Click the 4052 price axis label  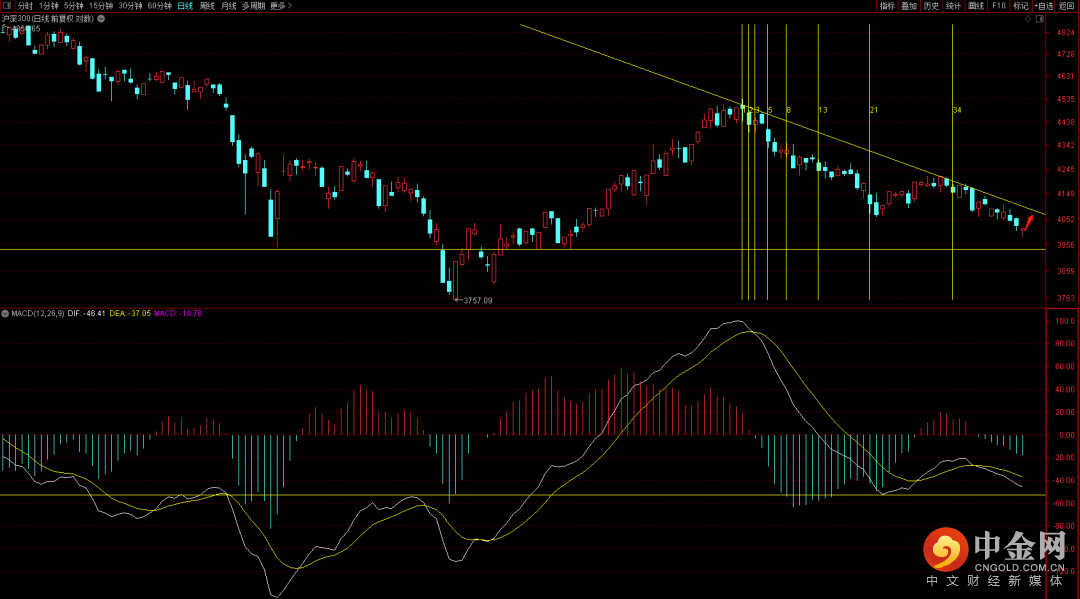[1065, 220]
